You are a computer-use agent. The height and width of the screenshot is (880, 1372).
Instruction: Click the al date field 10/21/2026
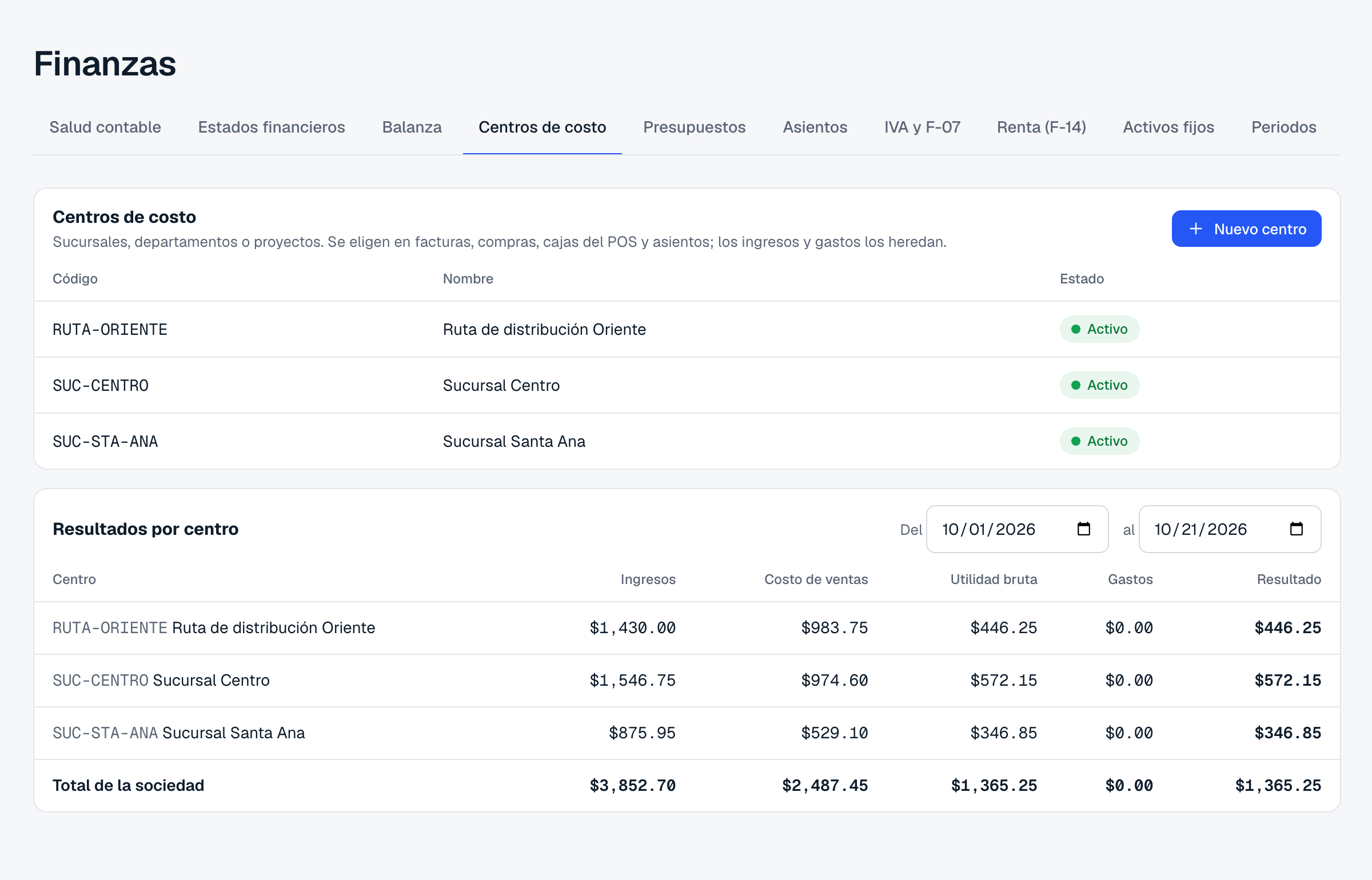pos(1230,529)
